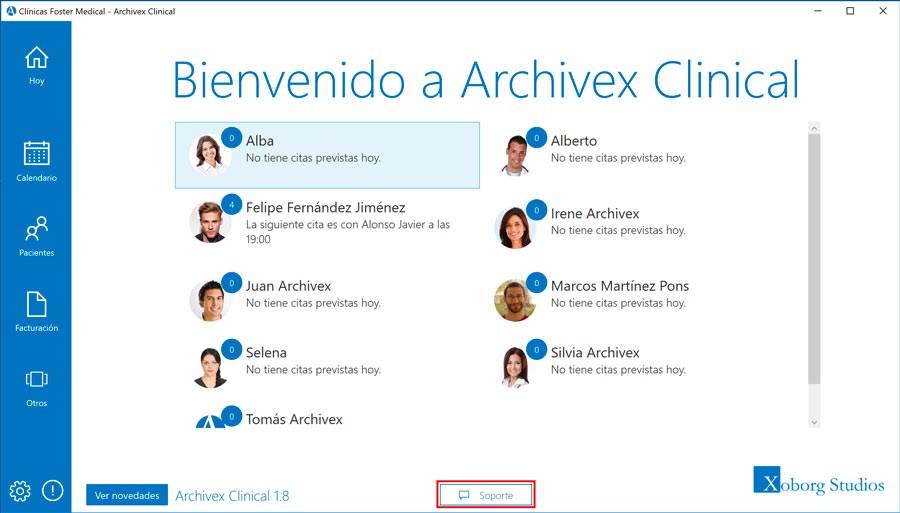Close the Archivex Clinical window
The width and height of the screenshot is (900, 513).
[x=883, y=11]
